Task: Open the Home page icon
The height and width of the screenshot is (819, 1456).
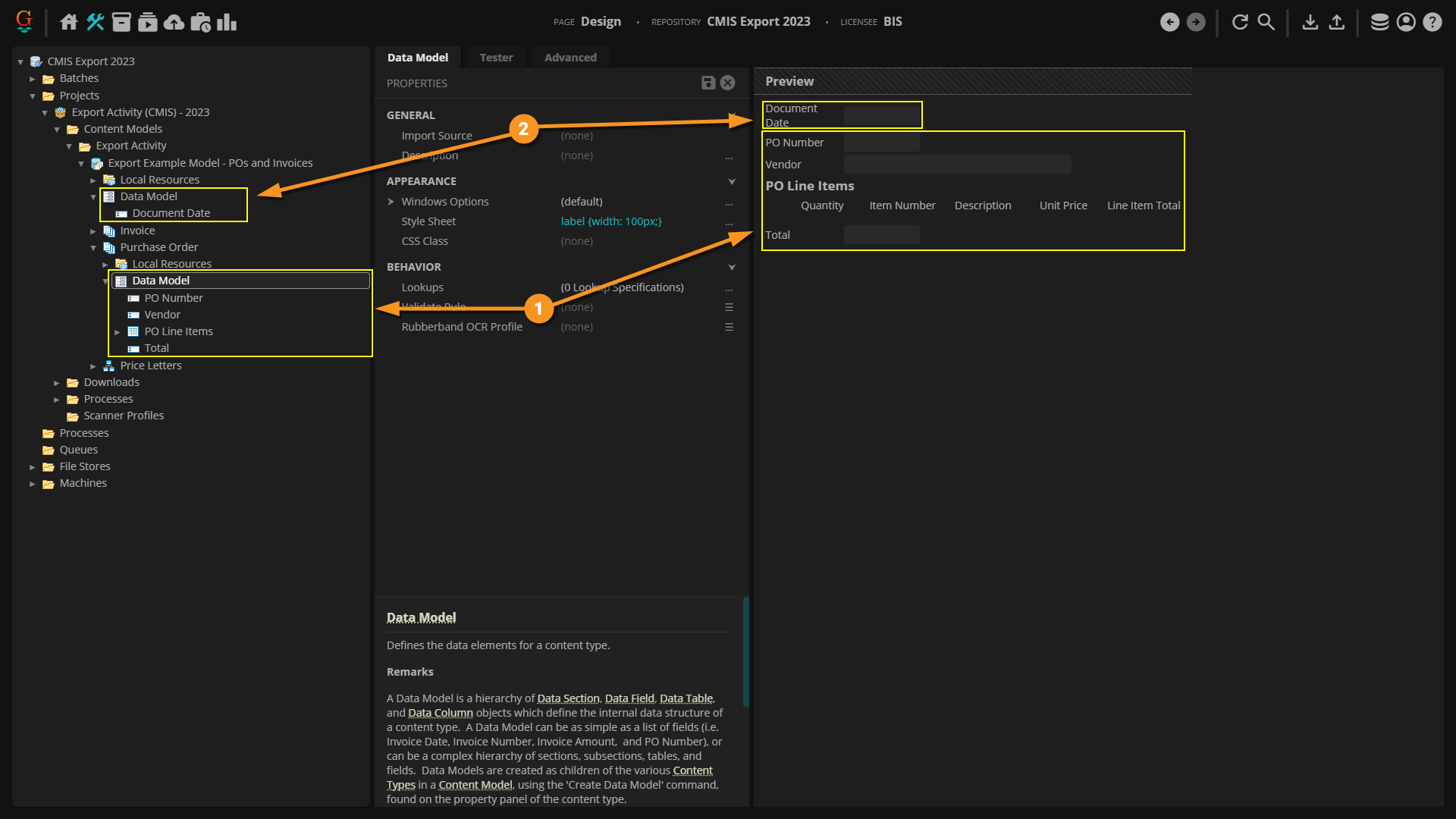Action: (x=69, y=22)
